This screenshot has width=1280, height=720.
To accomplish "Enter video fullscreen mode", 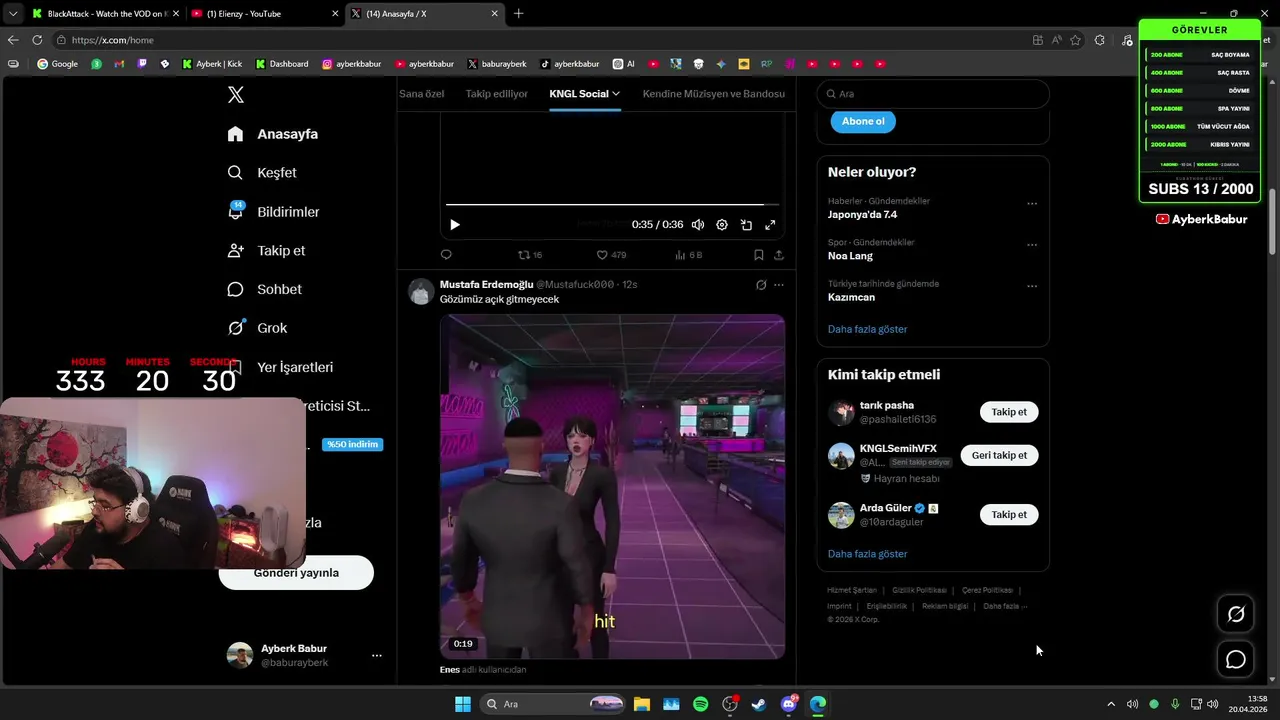I will tap(770, 225).
